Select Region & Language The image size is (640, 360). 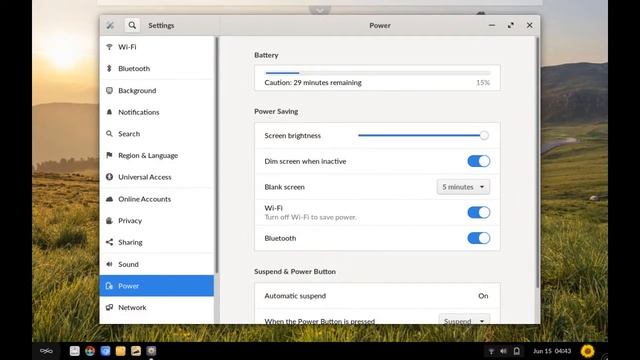point(156,155)
